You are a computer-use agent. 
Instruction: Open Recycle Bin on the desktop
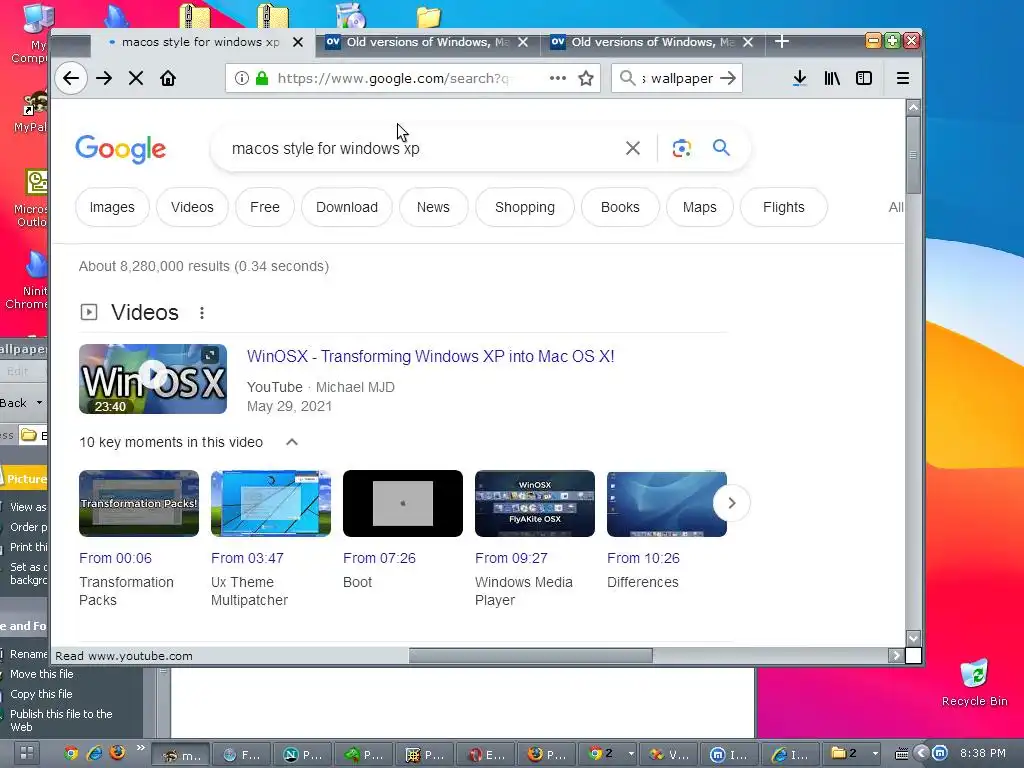[x=974, y=684]
